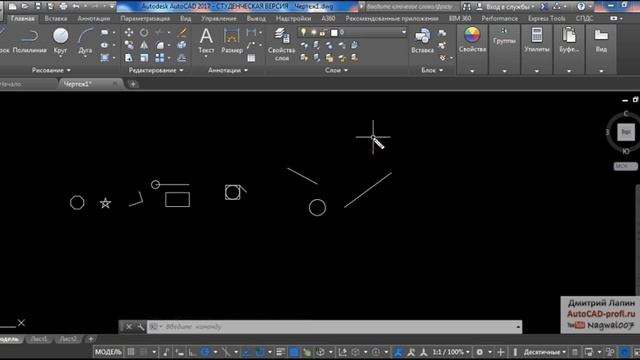Open the Insert block (Вставка) tool
The height and width of the screenshot is (360, 640).
422,41
